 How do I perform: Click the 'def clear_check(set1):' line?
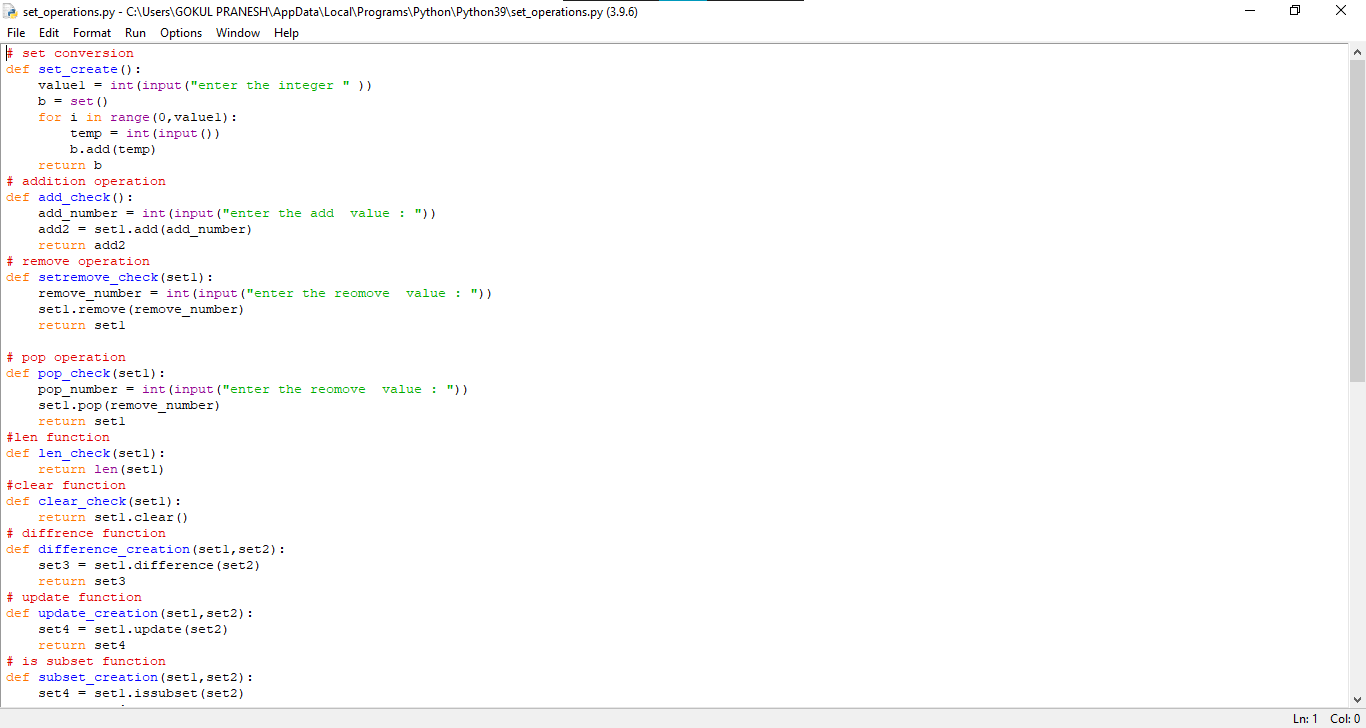[x=94, y=501]
